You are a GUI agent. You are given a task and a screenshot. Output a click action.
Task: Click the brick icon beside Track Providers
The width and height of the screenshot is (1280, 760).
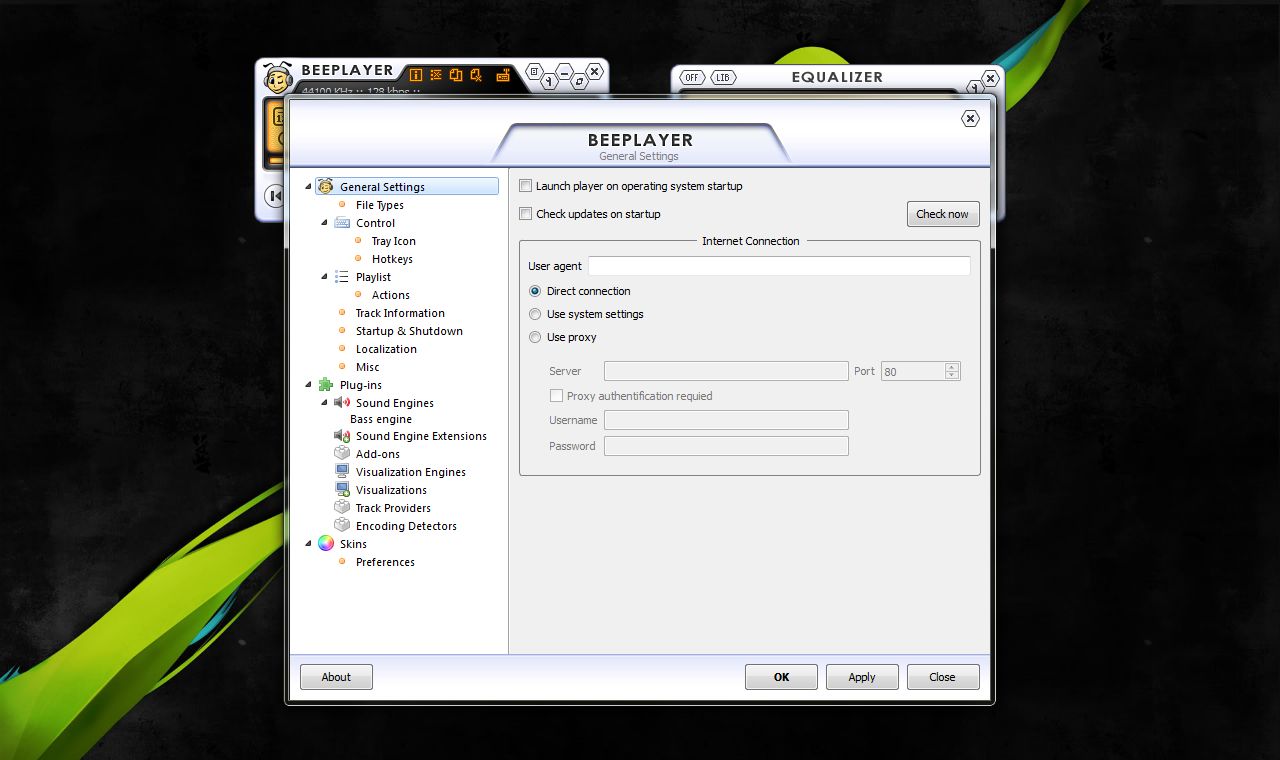342,508
